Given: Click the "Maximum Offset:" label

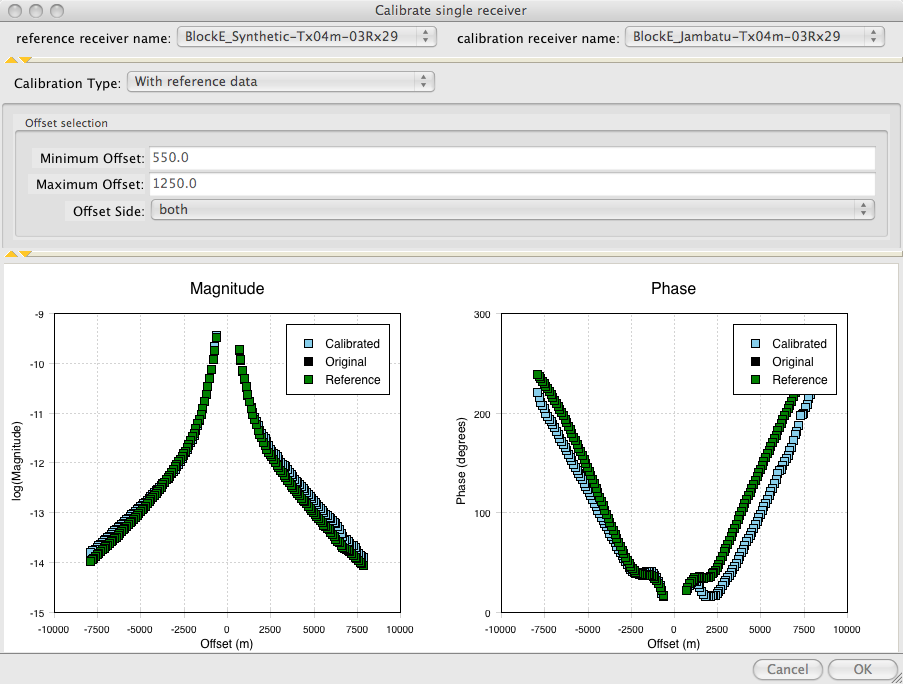Looking at the screenshot, I should (x=90, y=184).
